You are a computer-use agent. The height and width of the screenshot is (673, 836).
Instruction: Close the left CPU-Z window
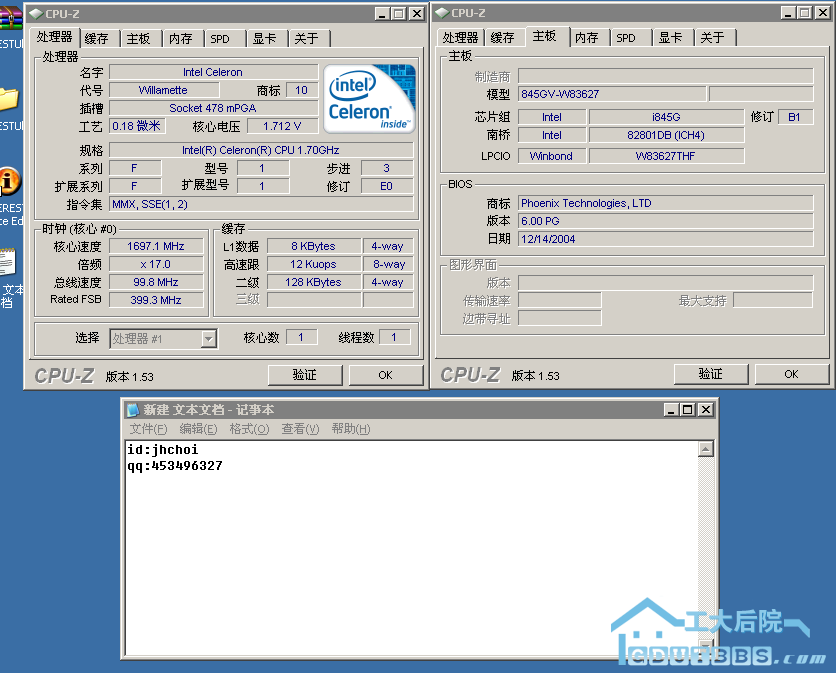(x=416, y=14)
